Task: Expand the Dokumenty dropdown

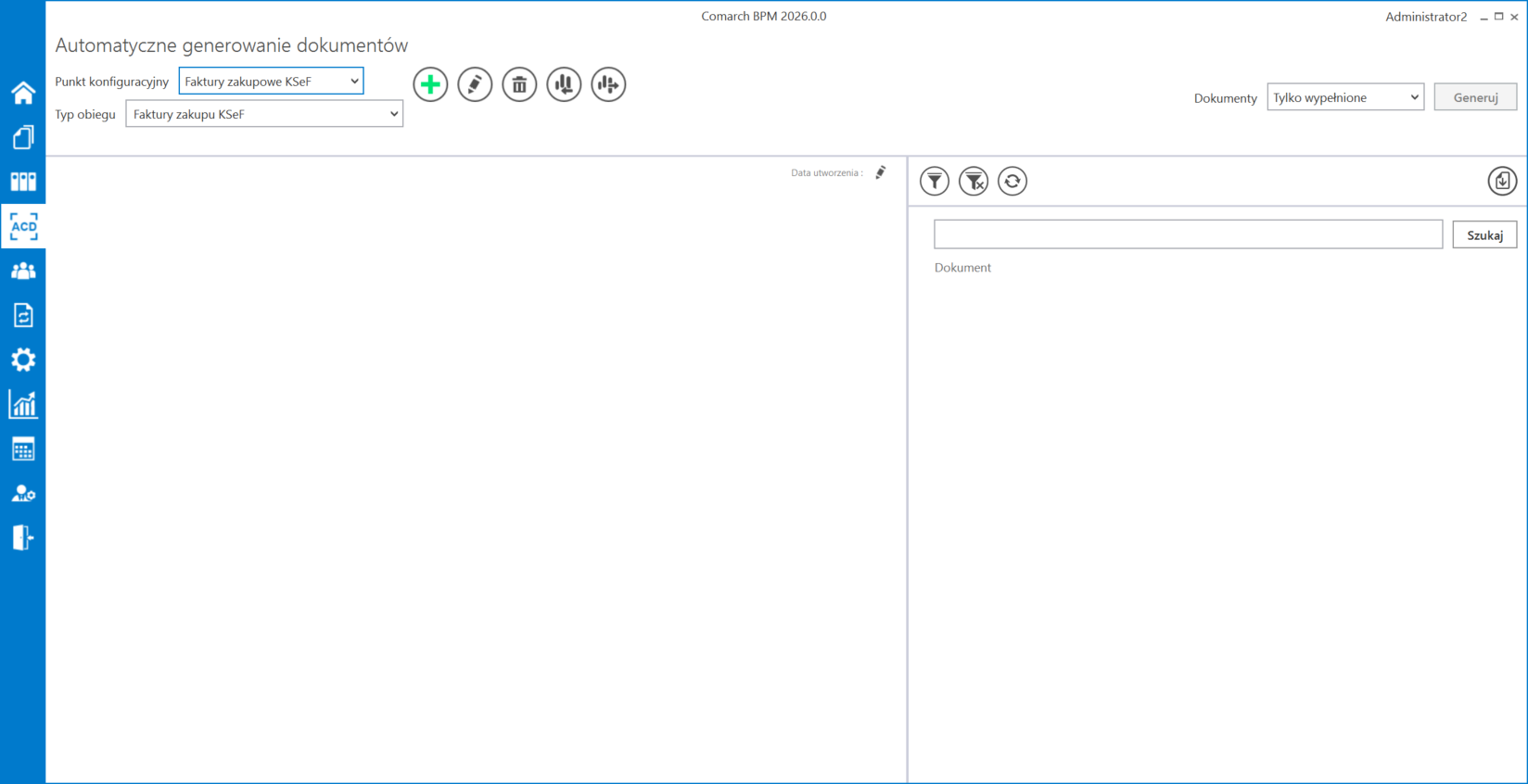Action: [x=1345, y=97]
